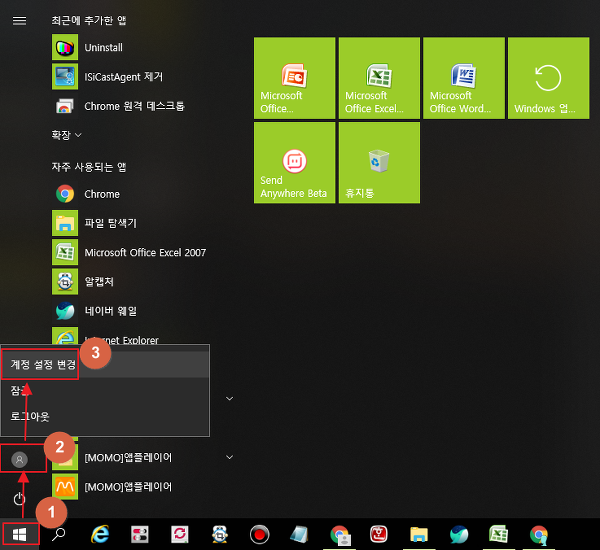600x550 pixels.
Task: Launch the second [MOMO]앱플레이어 app
Action: pos(130,486)
